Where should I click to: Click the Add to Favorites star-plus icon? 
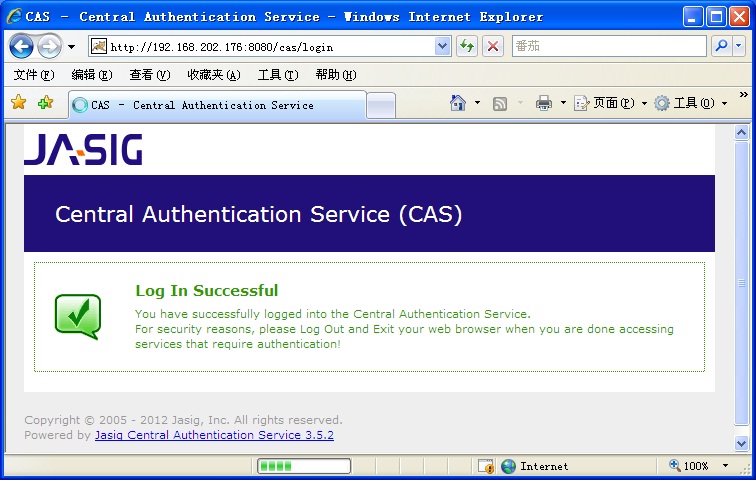[x=45, y=102]
